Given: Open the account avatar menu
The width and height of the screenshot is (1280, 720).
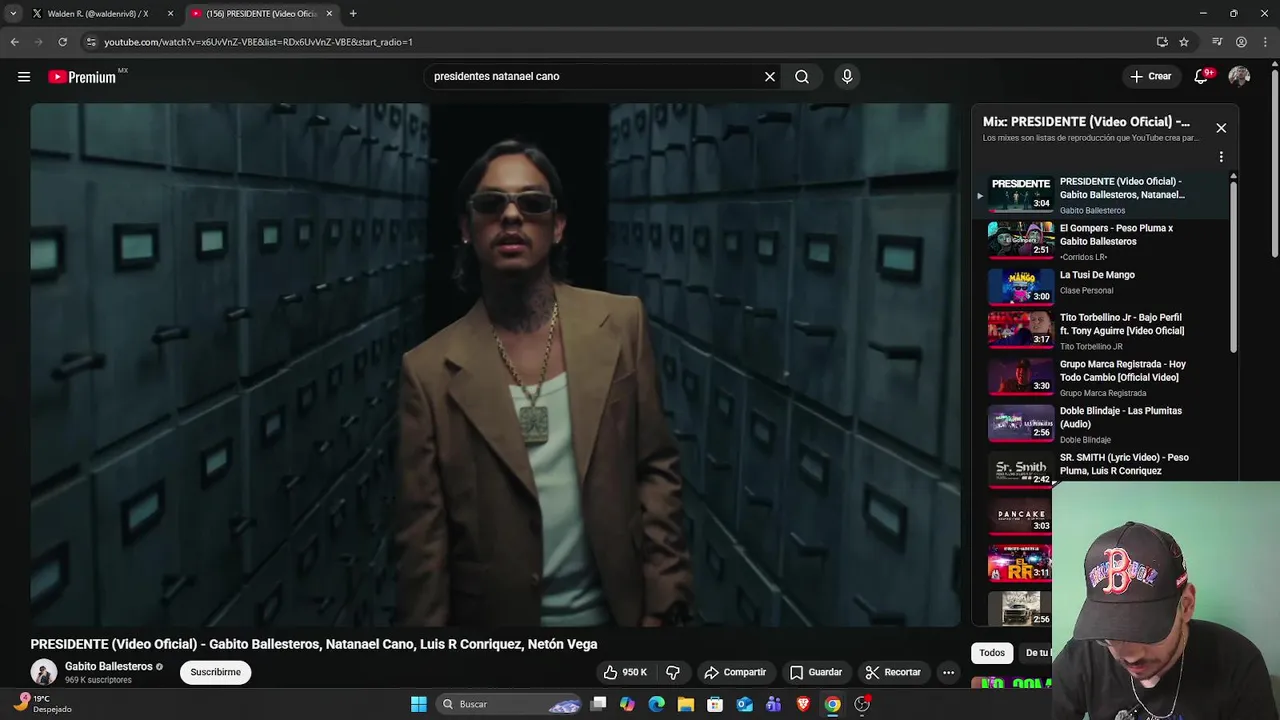Looking at the screenshot, I should click(x=1239, y=76).
